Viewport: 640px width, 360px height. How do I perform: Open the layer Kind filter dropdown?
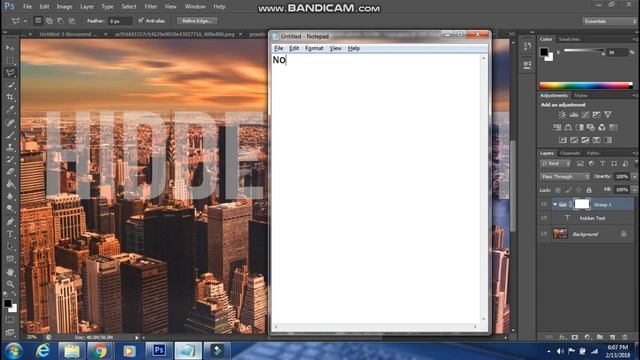click(555, 164)
